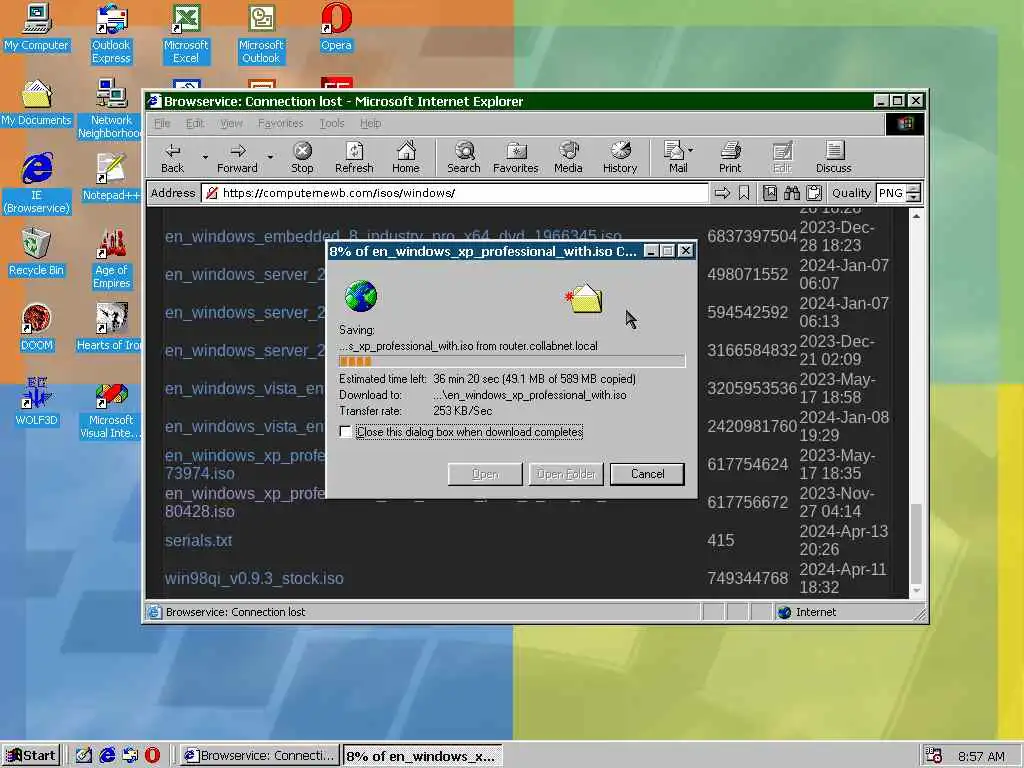Click the Start button
Viewport: 1024px width, 768px height.
31,756
